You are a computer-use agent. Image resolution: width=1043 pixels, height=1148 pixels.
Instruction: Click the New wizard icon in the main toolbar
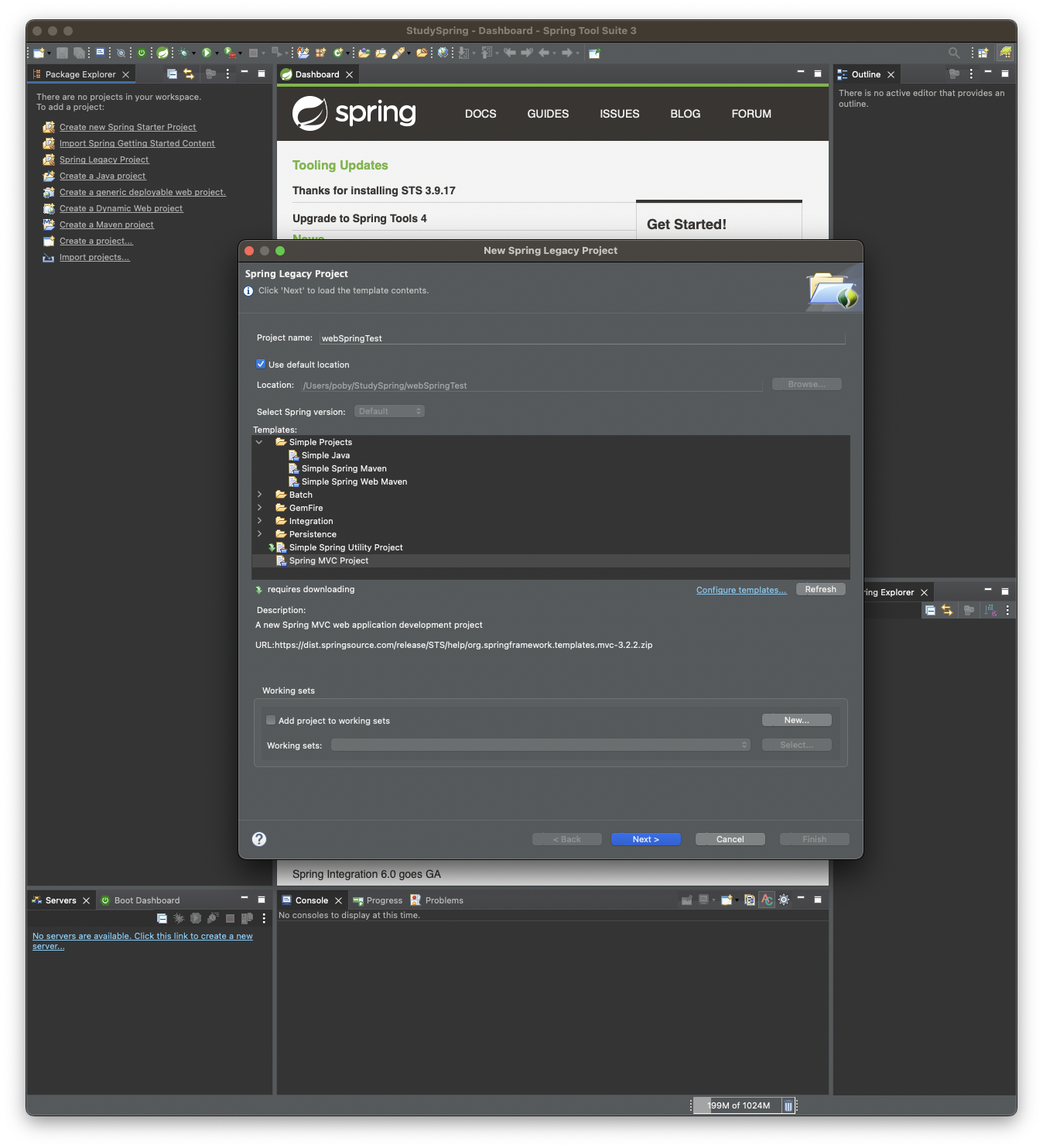pyautogui.click(x=37, y=53)
